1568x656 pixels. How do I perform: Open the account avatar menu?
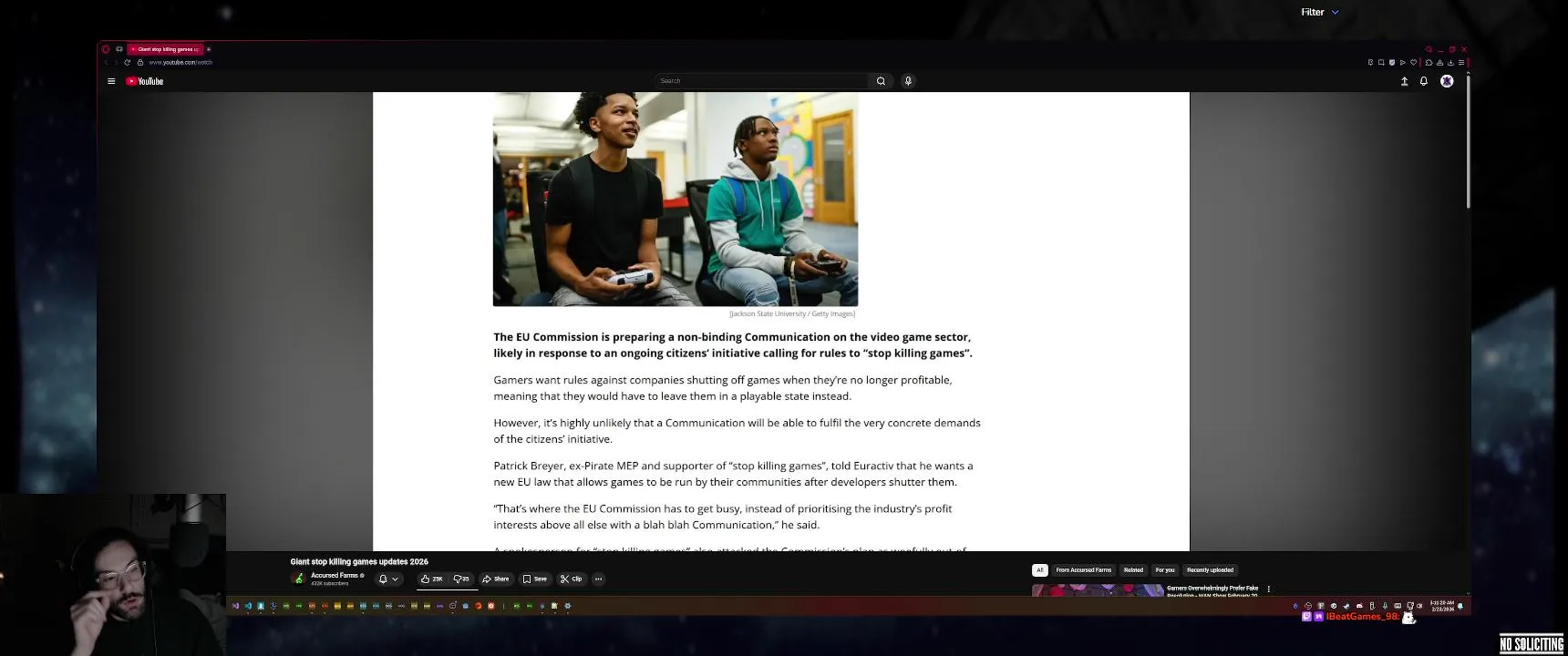click(x=1447, y=81)
